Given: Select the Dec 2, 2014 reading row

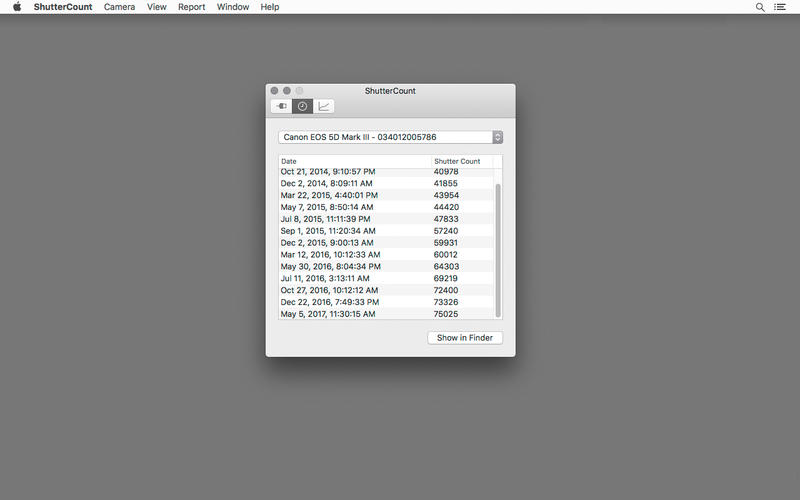Looking at the screenshot, I should [x=385, y=184].
